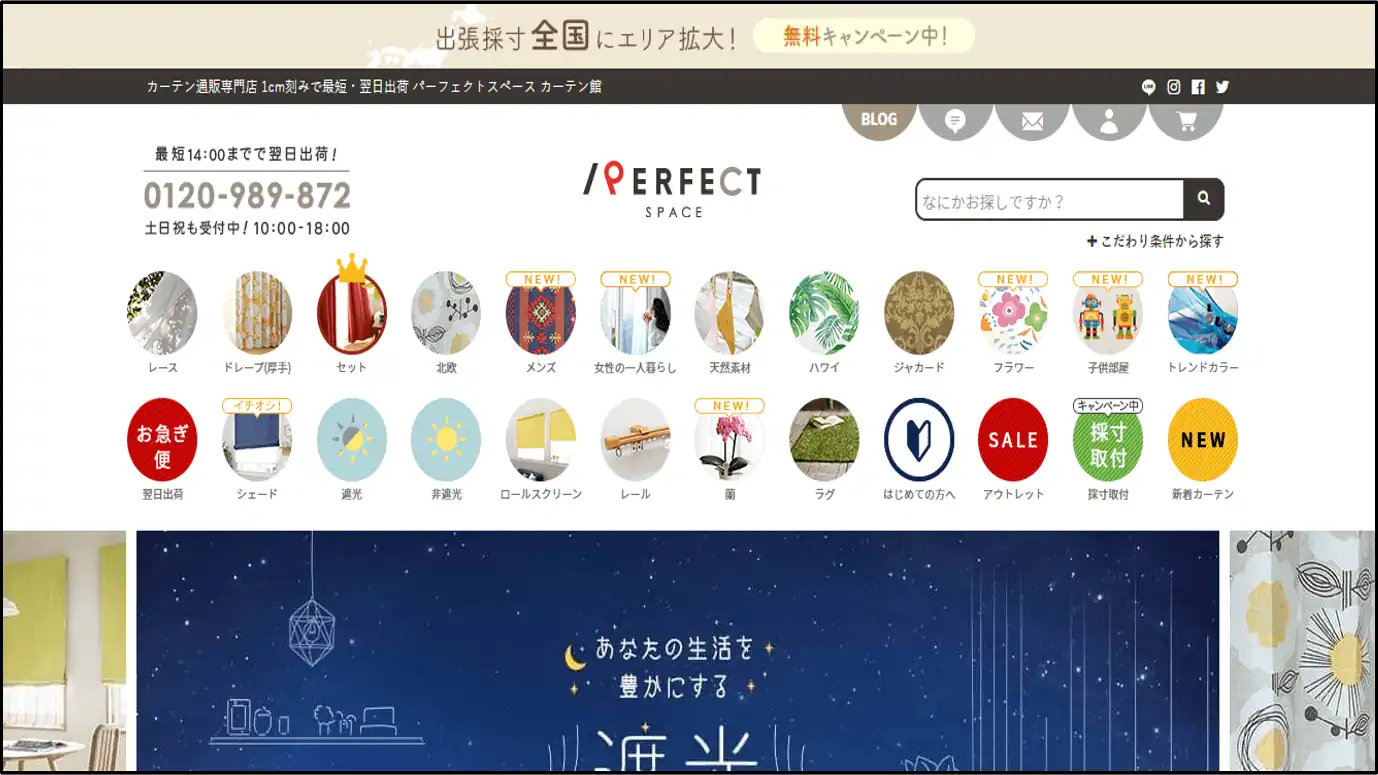1378x775 pixels.
Task: Open the chat bubble icon
Action: click(955, 121)
